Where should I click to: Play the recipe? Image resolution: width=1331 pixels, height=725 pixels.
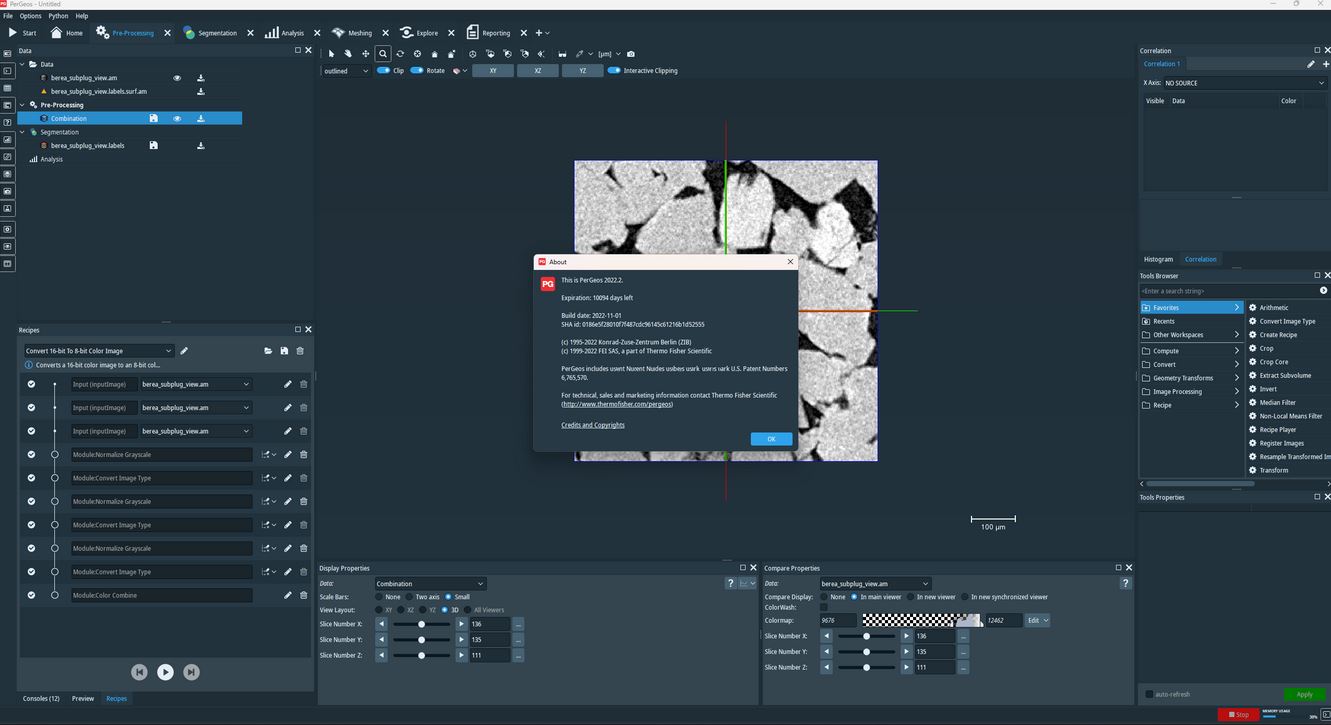pos(165,672)
